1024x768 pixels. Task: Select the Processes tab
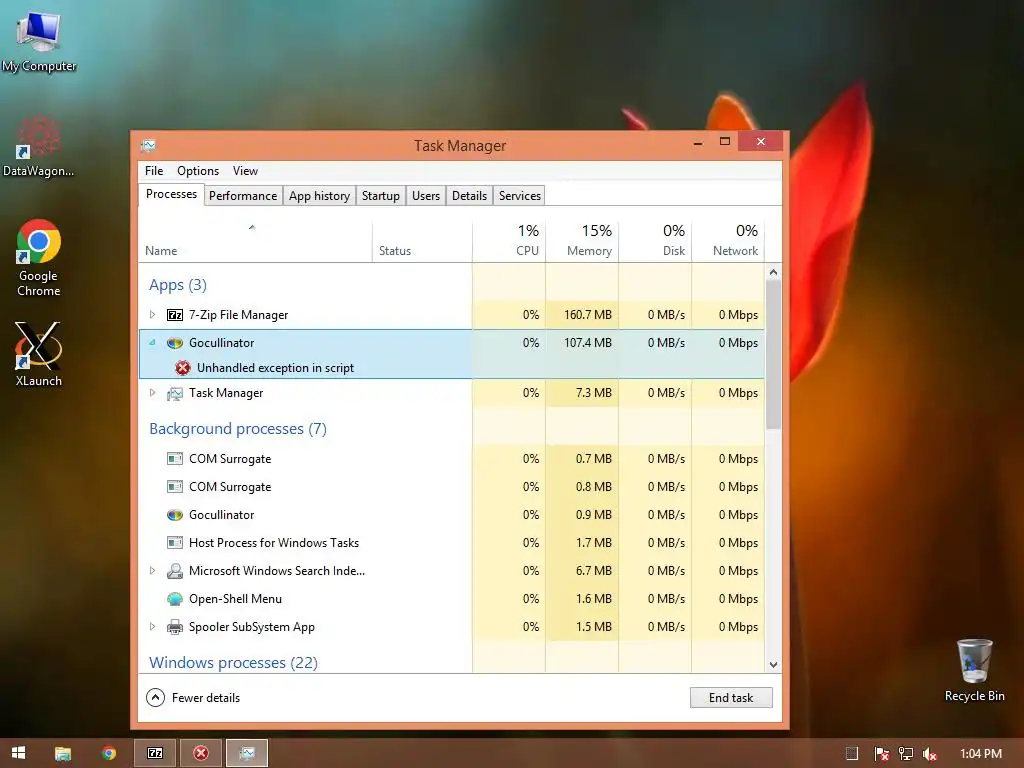(x=171, y=195)
